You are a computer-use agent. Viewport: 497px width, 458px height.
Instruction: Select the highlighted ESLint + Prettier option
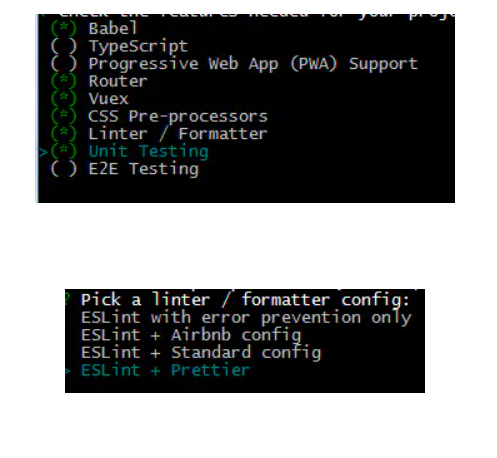pyautogui.click(x=165, y=370)
